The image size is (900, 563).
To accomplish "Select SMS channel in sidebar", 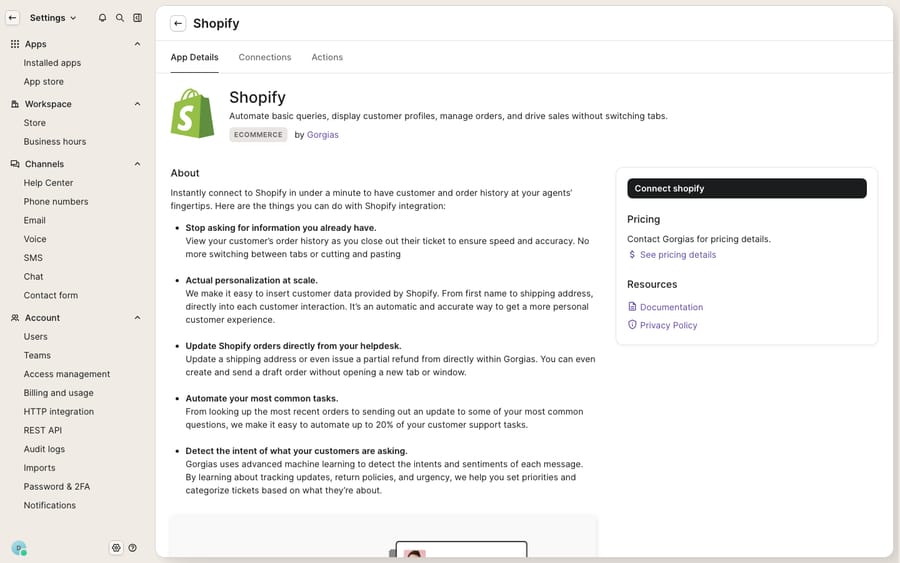I will pyautogui.click(x=33, y=258).
